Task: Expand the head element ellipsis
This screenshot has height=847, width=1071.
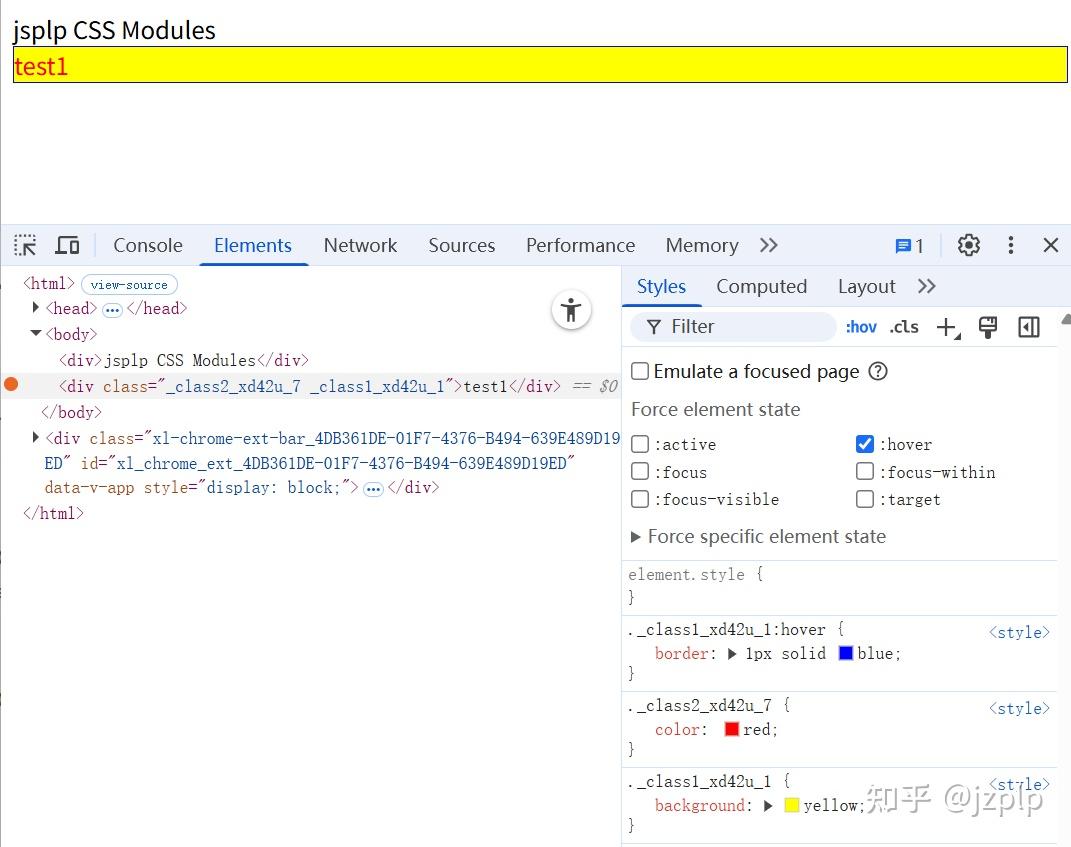Action: 112,310
